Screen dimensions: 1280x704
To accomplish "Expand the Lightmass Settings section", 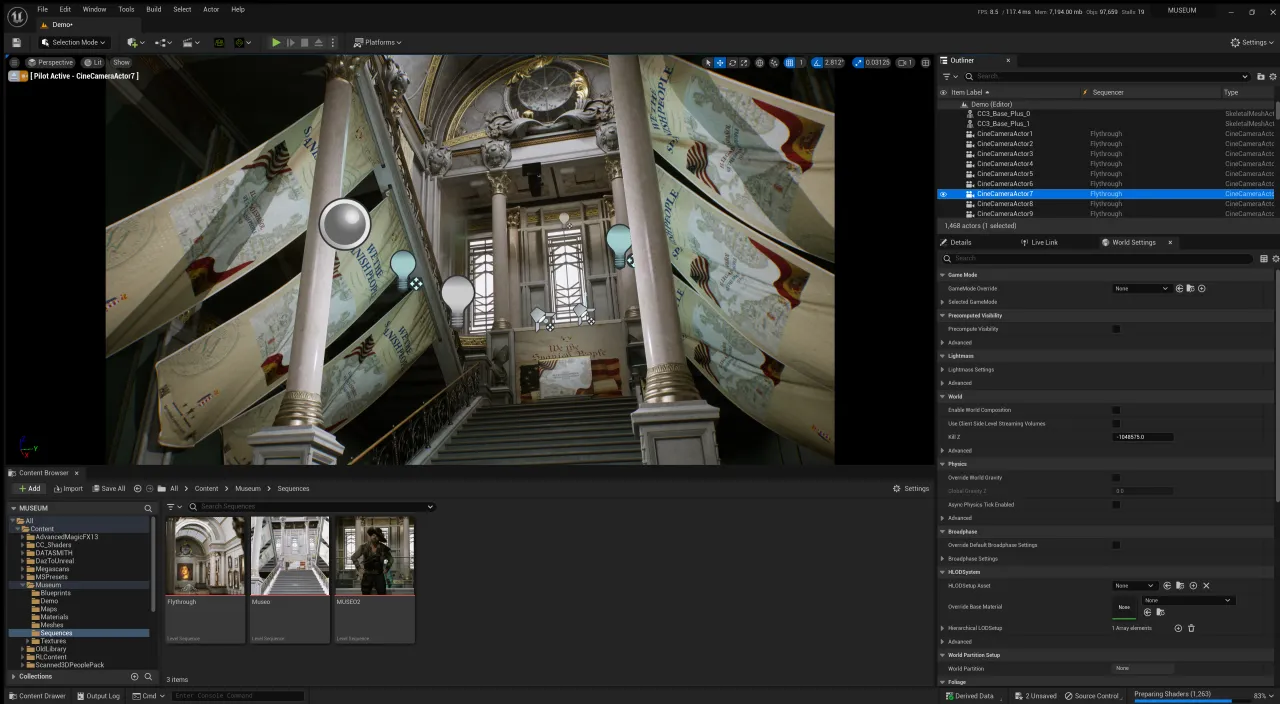I will pyautogui.click(x=971, y=370).
